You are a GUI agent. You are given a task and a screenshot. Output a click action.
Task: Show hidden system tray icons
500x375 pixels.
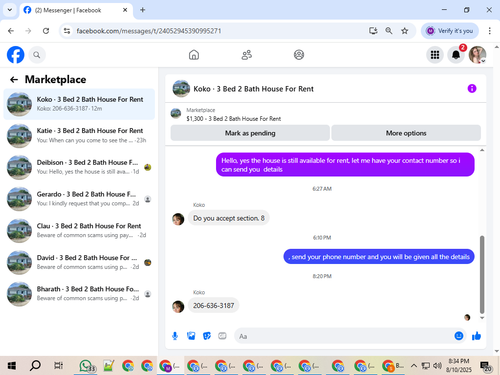[x=414, y=366]
